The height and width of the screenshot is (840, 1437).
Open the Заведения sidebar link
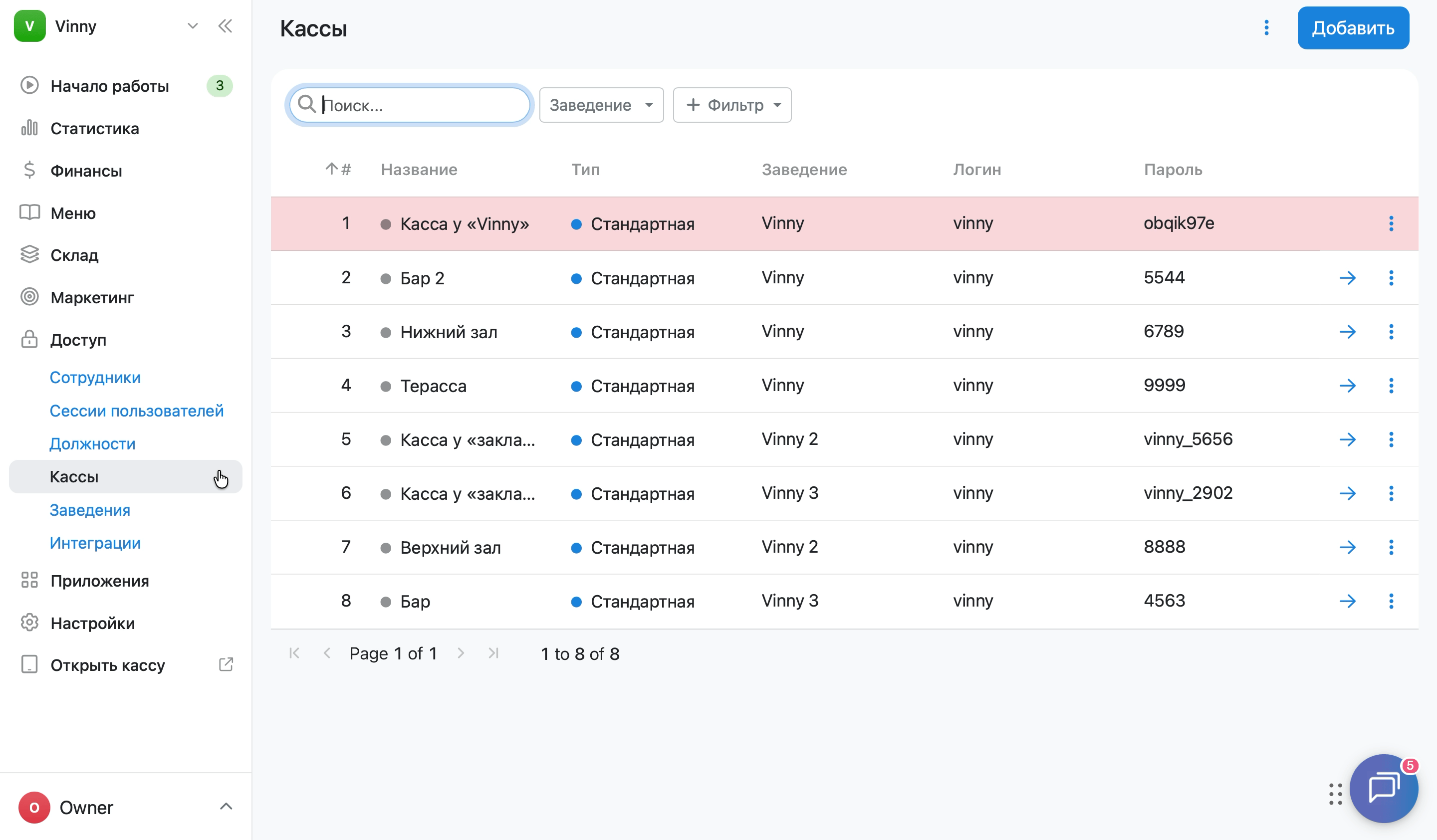pos(90,510)
